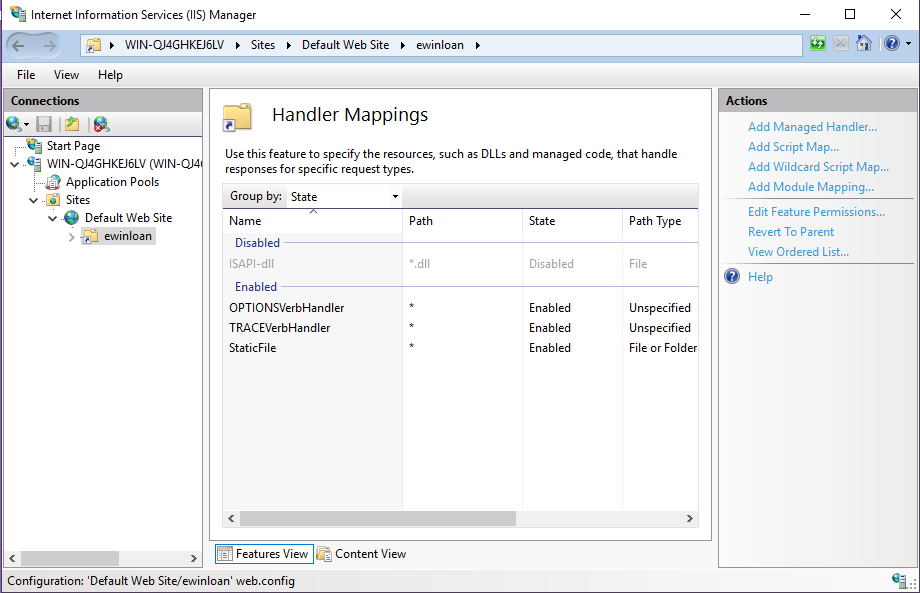Switch to Features View tab

(x=265, y=554)
